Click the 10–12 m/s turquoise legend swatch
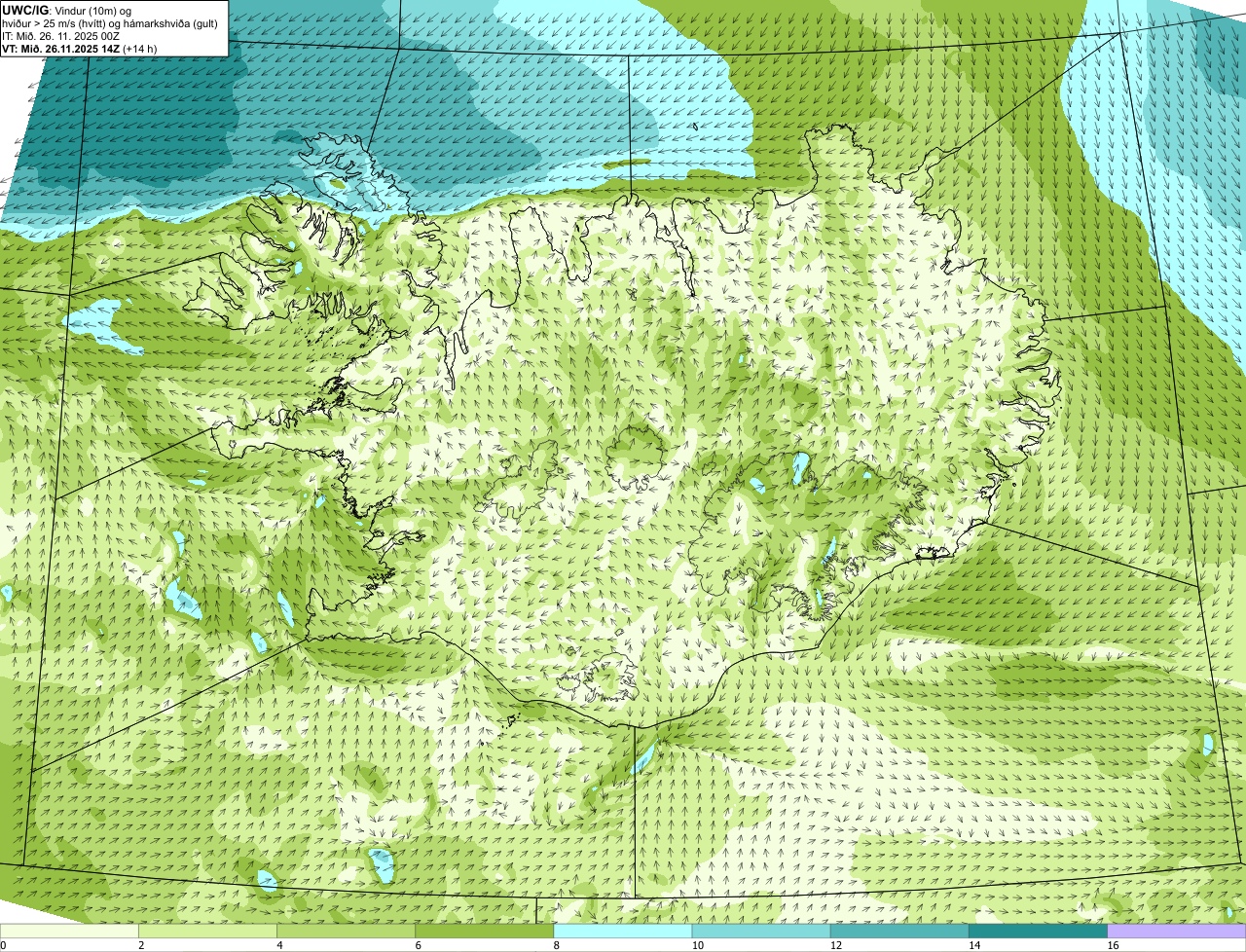Viewport: 1246px width, 952px height. pyautogui.click(x=761, y=932)
